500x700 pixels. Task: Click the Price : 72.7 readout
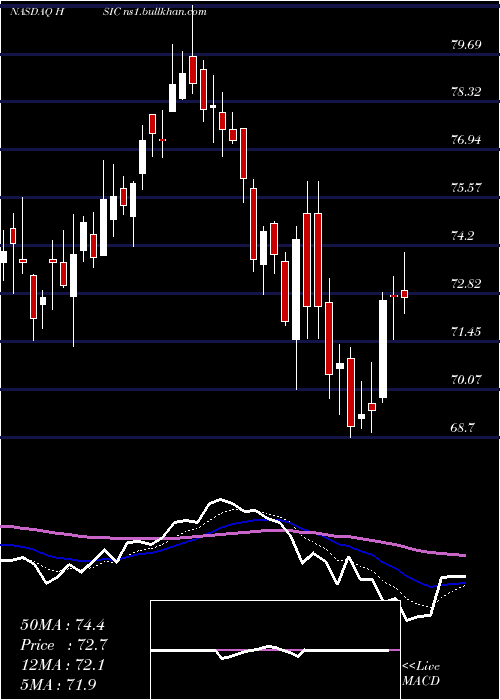pos(63,645)
